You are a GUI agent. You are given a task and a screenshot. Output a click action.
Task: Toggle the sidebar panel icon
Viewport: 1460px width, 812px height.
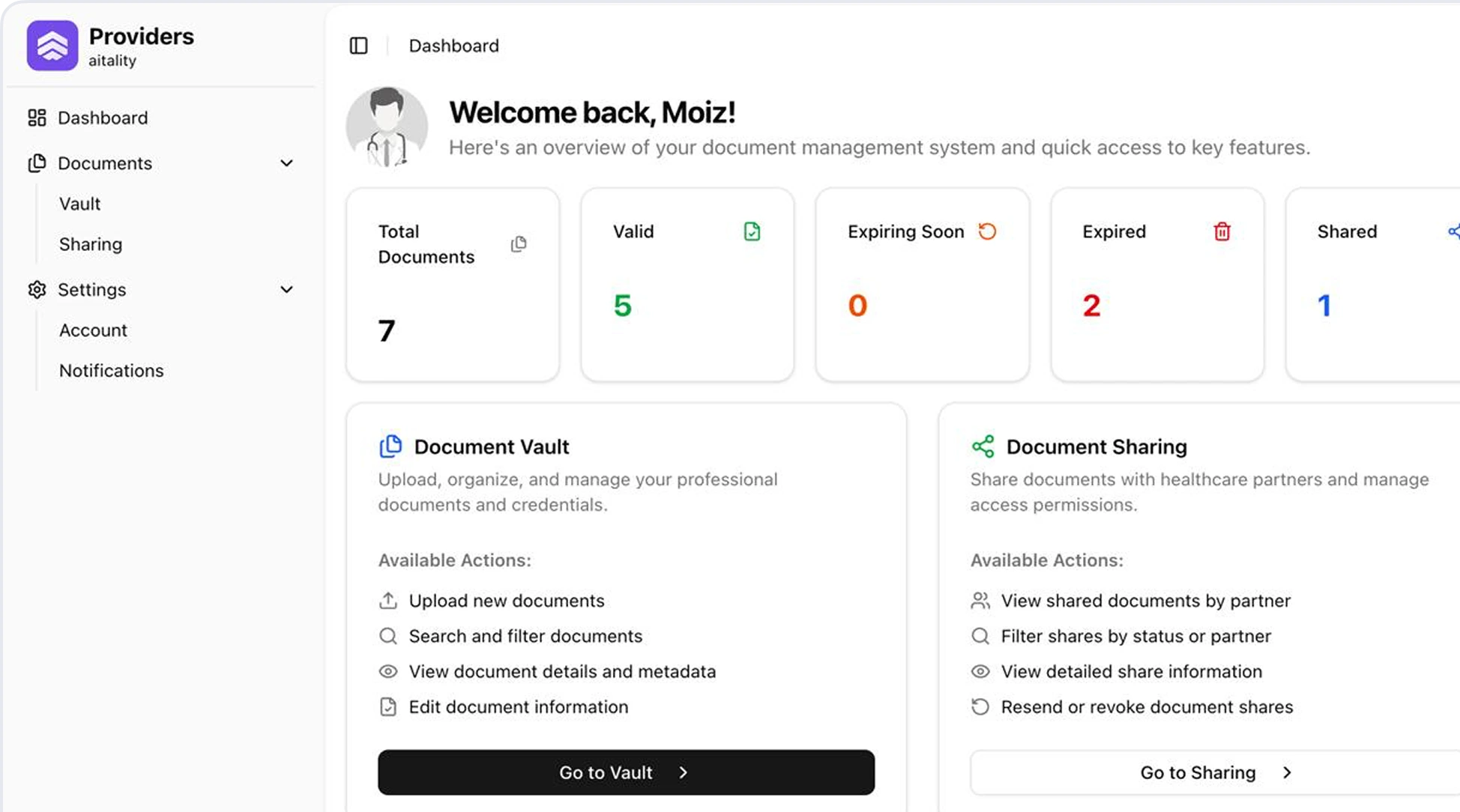click(359, 46)
